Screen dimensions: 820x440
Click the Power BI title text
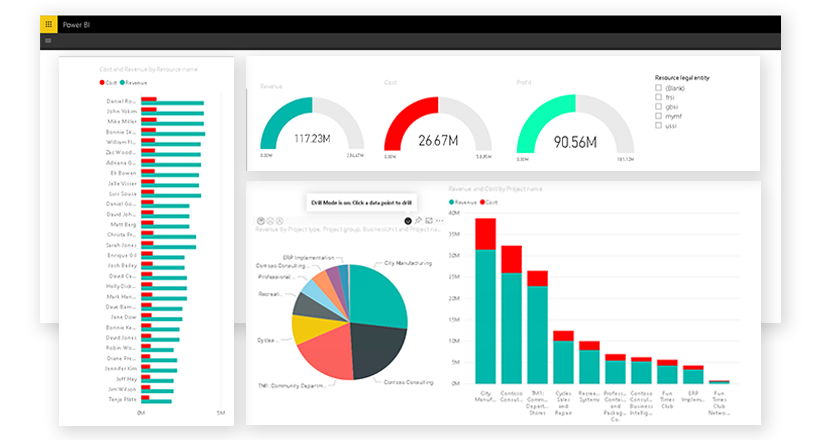point(76,25)
